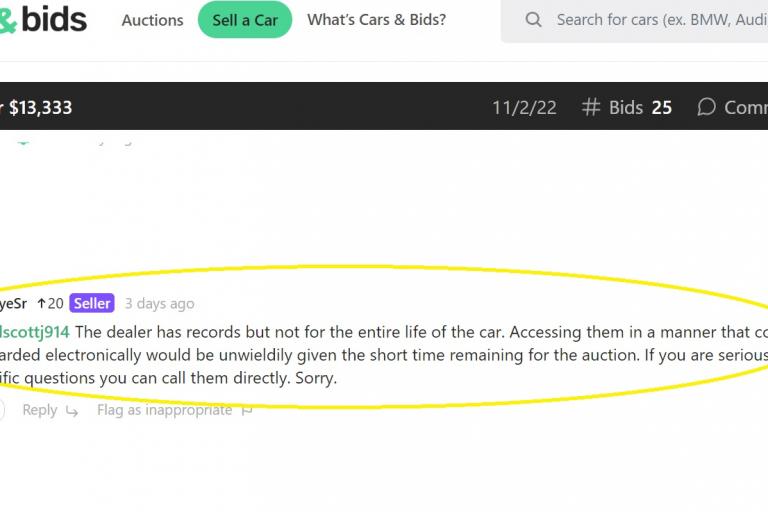This screenshot has height=512, width=768.
Task: Click the hashtag Bids icon
Action: (591, 107)
